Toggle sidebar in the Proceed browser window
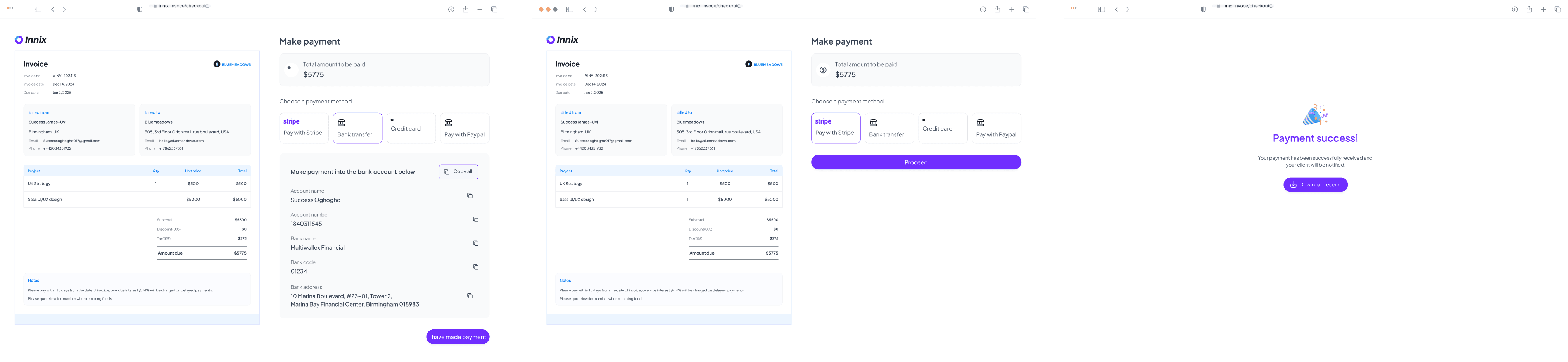 (x=570, y=10)
